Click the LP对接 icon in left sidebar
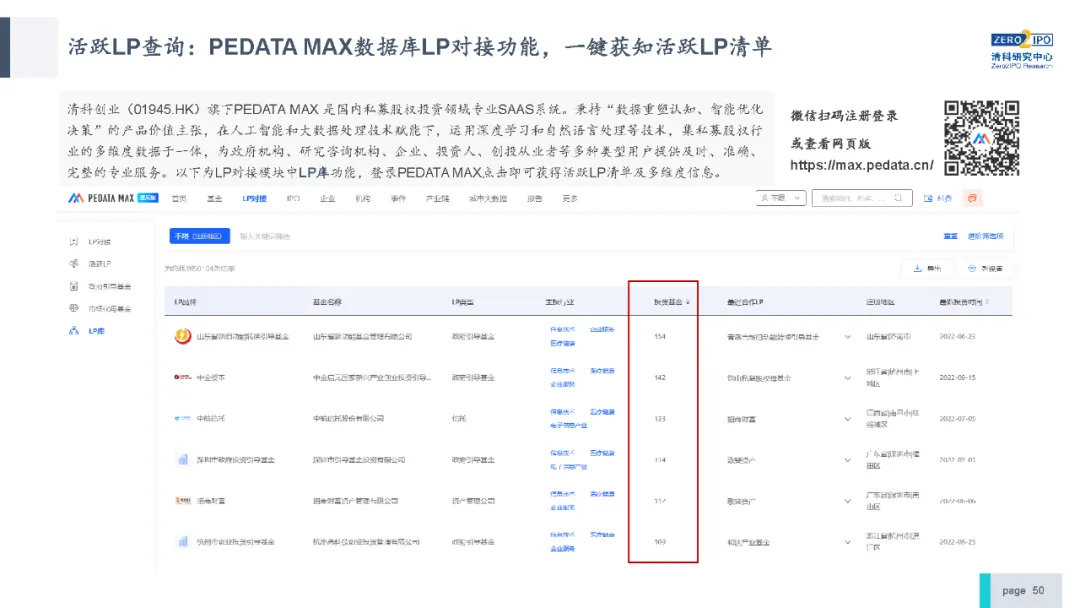The height and width of the screenshot is (608, 1080). coord(73,242)
